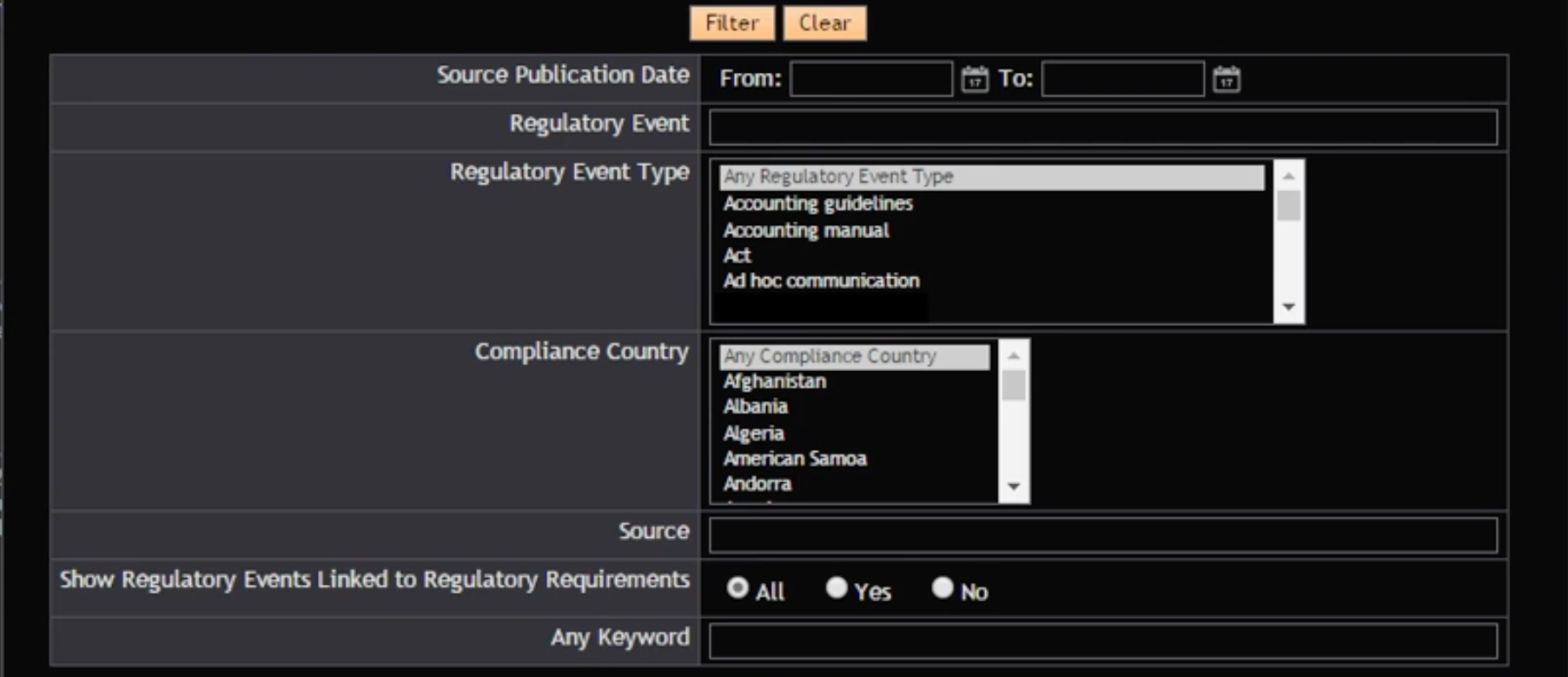This screenshot has height=677, width=1568.
Task: Select American Samoa in country list
Action: pos(794,459)
